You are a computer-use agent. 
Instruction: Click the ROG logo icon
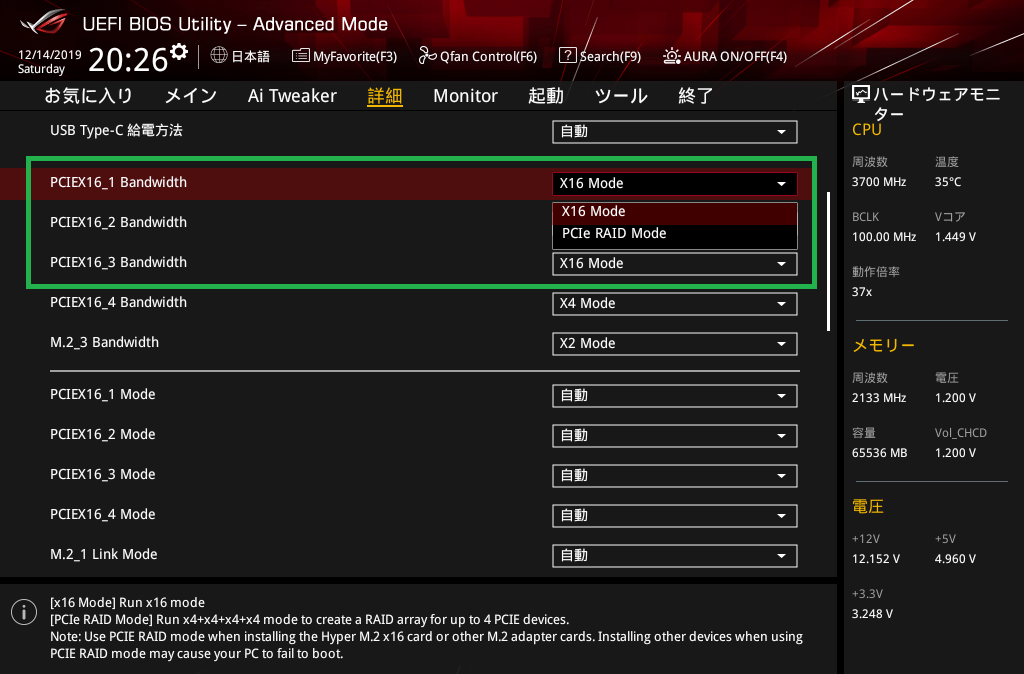tap(44, 22)
